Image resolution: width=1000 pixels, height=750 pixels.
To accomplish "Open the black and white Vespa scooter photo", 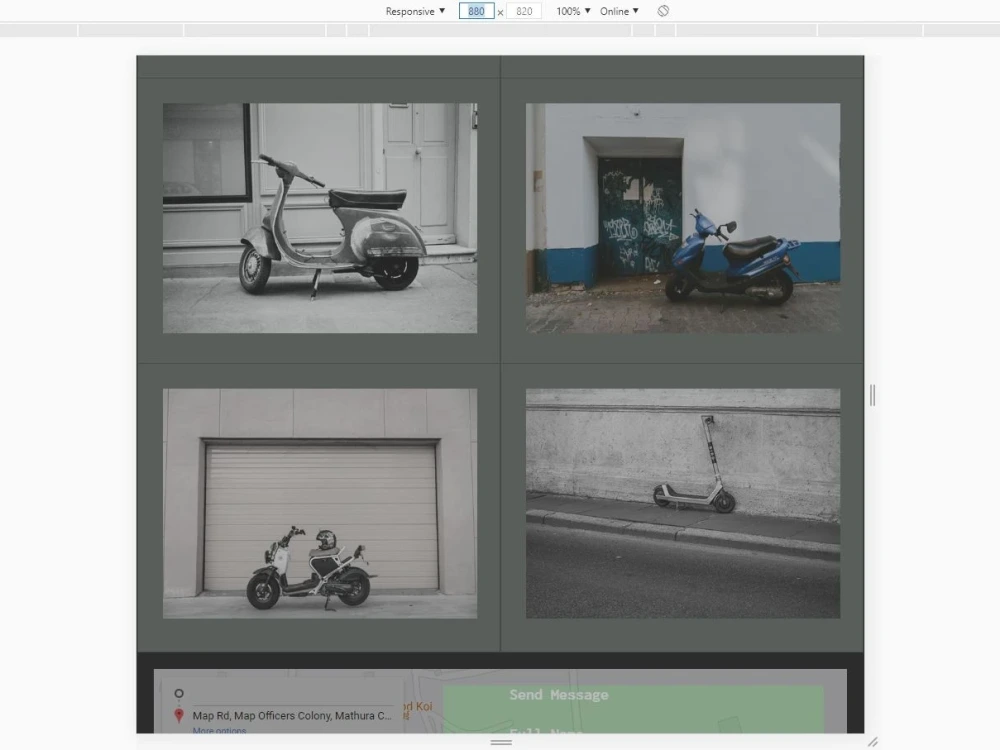I will (320, 218).
